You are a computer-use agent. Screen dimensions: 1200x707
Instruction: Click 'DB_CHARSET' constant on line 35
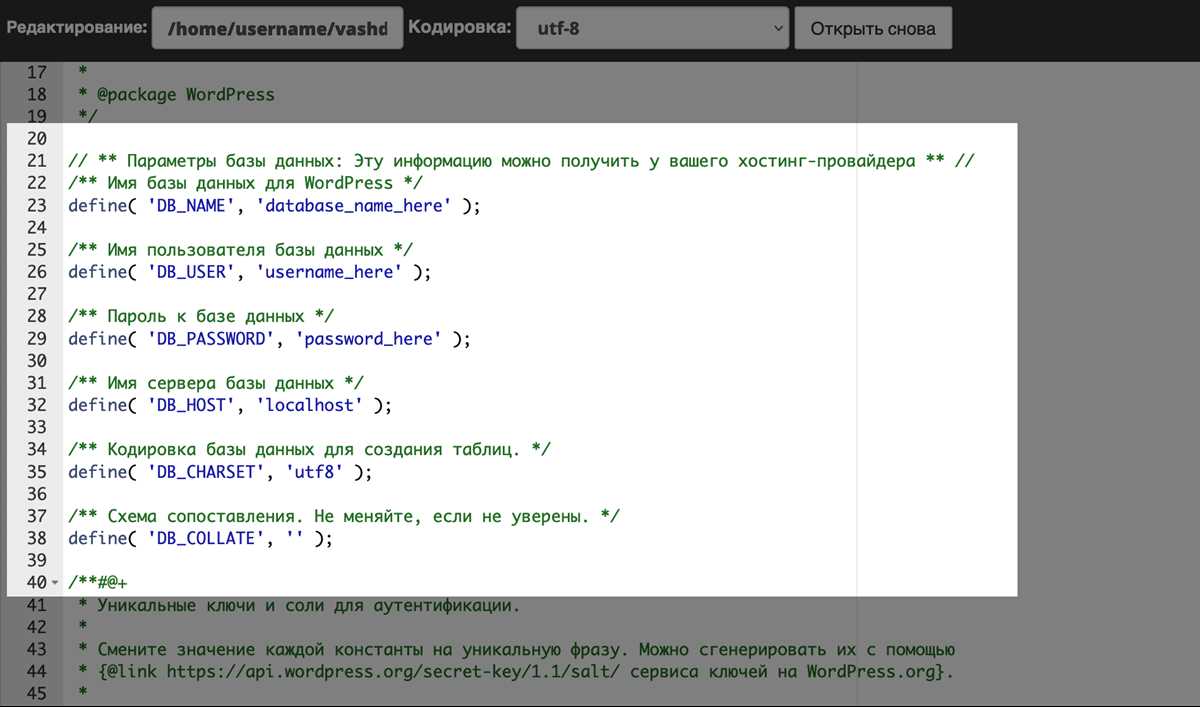[207, 471]
